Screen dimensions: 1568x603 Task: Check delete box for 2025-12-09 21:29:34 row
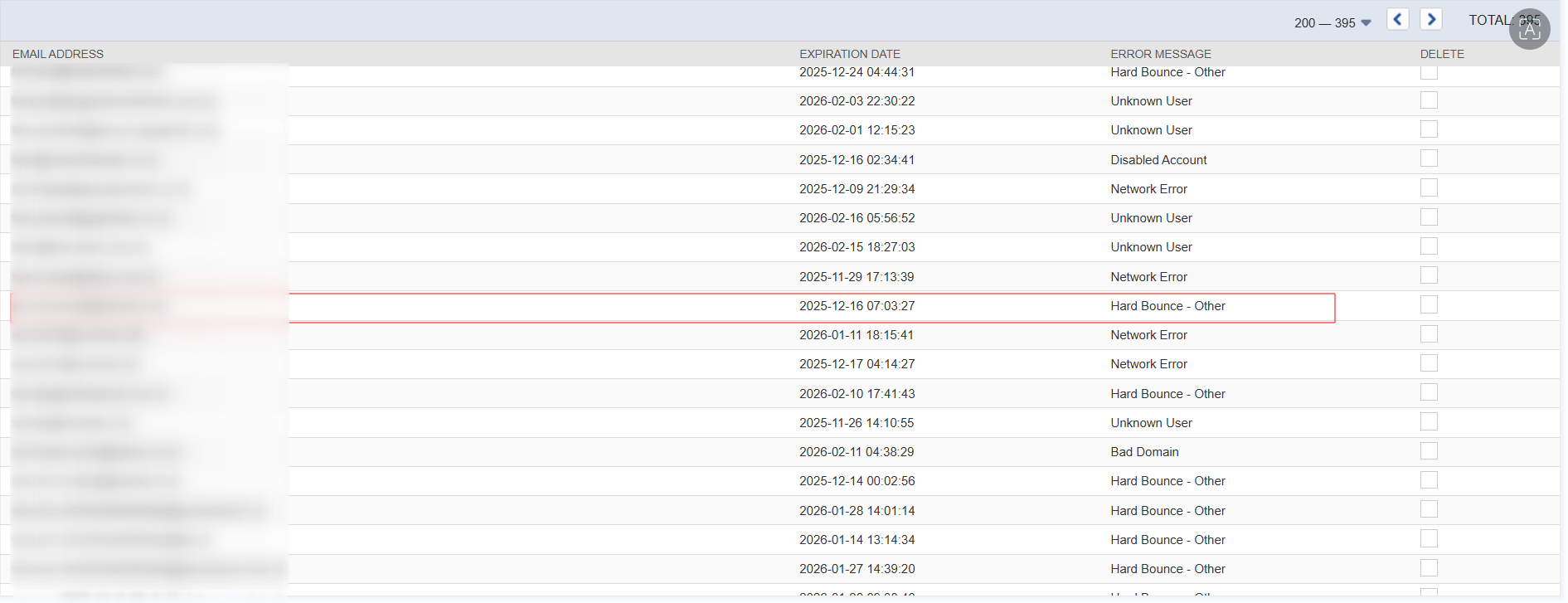pos(1428,188)
